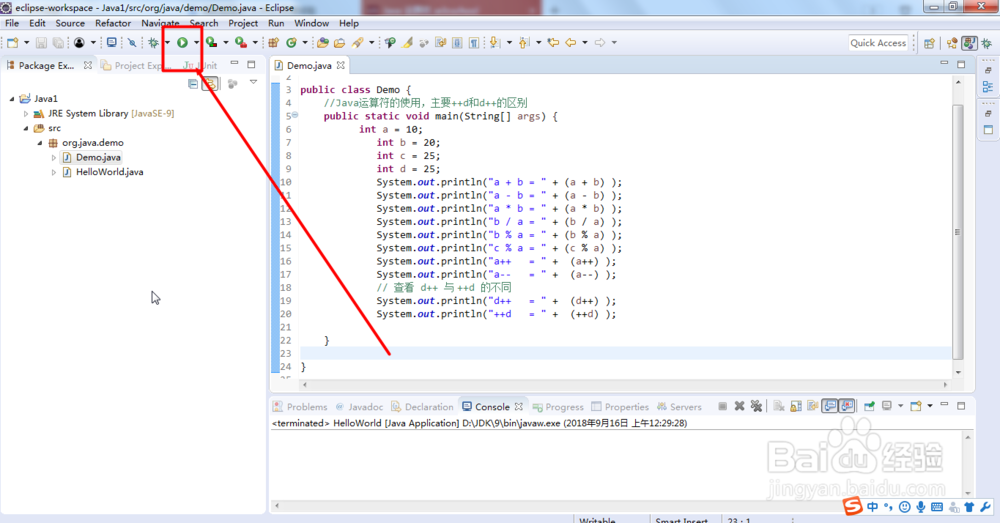Click the Sogou microphone voice input icon
The height and width of the screenshot is (523, 1000).
[x=921, y=507]
